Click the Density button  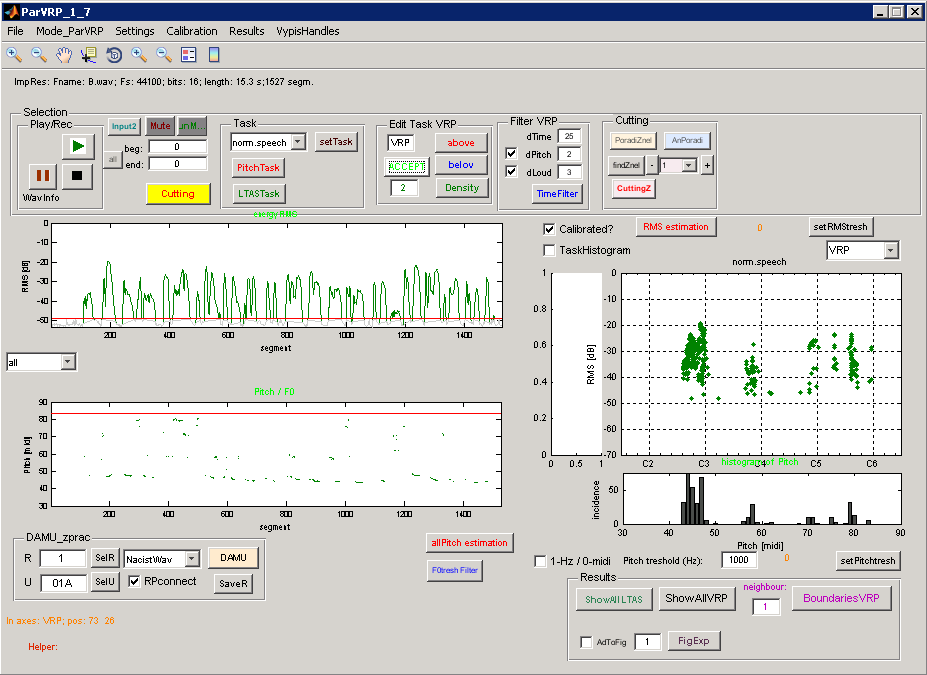coord(462,188)
